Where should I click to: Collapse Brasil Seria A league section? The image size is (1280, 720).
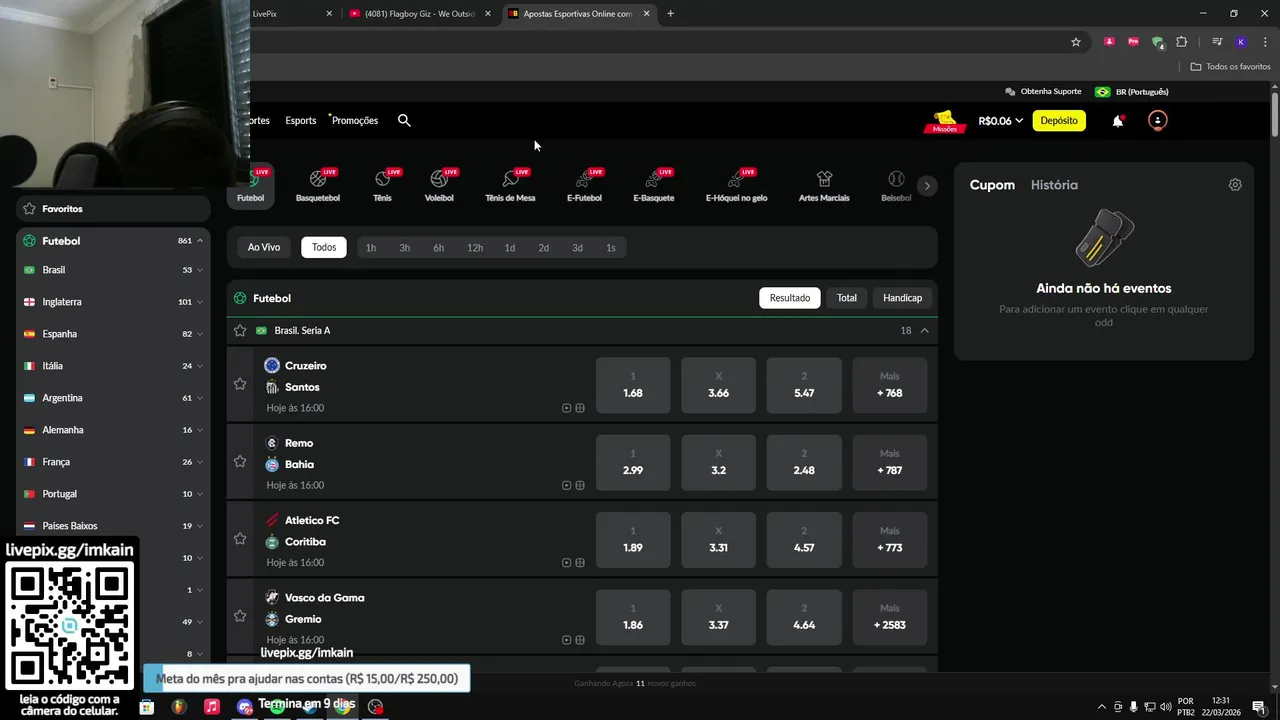tap(924, 330)
